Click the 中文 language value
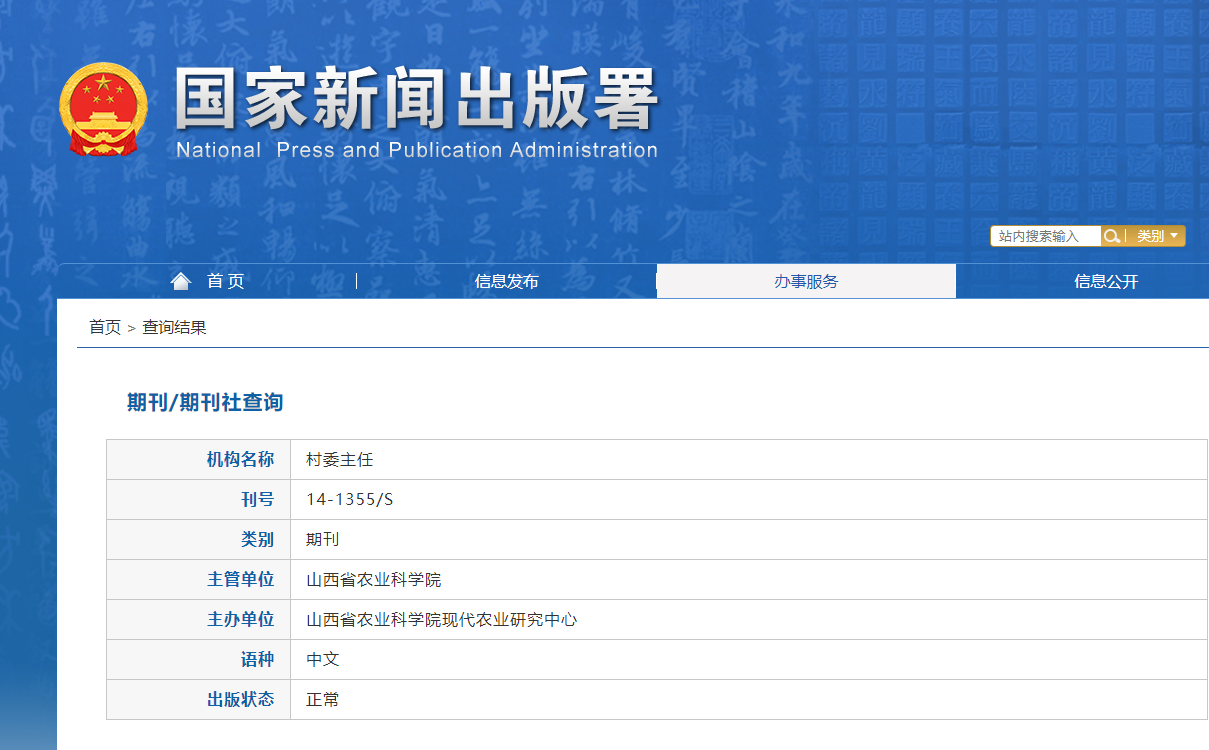 [x=323, y=660]
